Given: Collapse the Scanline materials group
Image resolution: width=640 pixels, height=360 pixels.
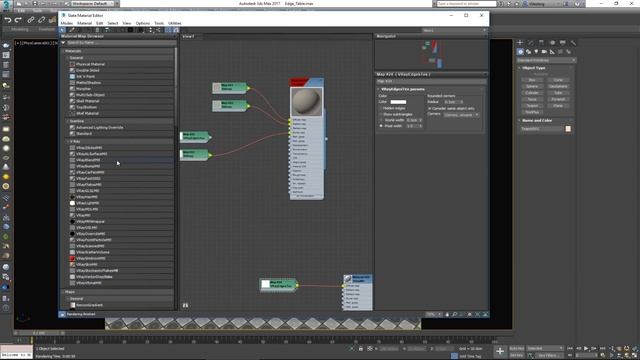Looking at the screenshot, I should 68,121.
